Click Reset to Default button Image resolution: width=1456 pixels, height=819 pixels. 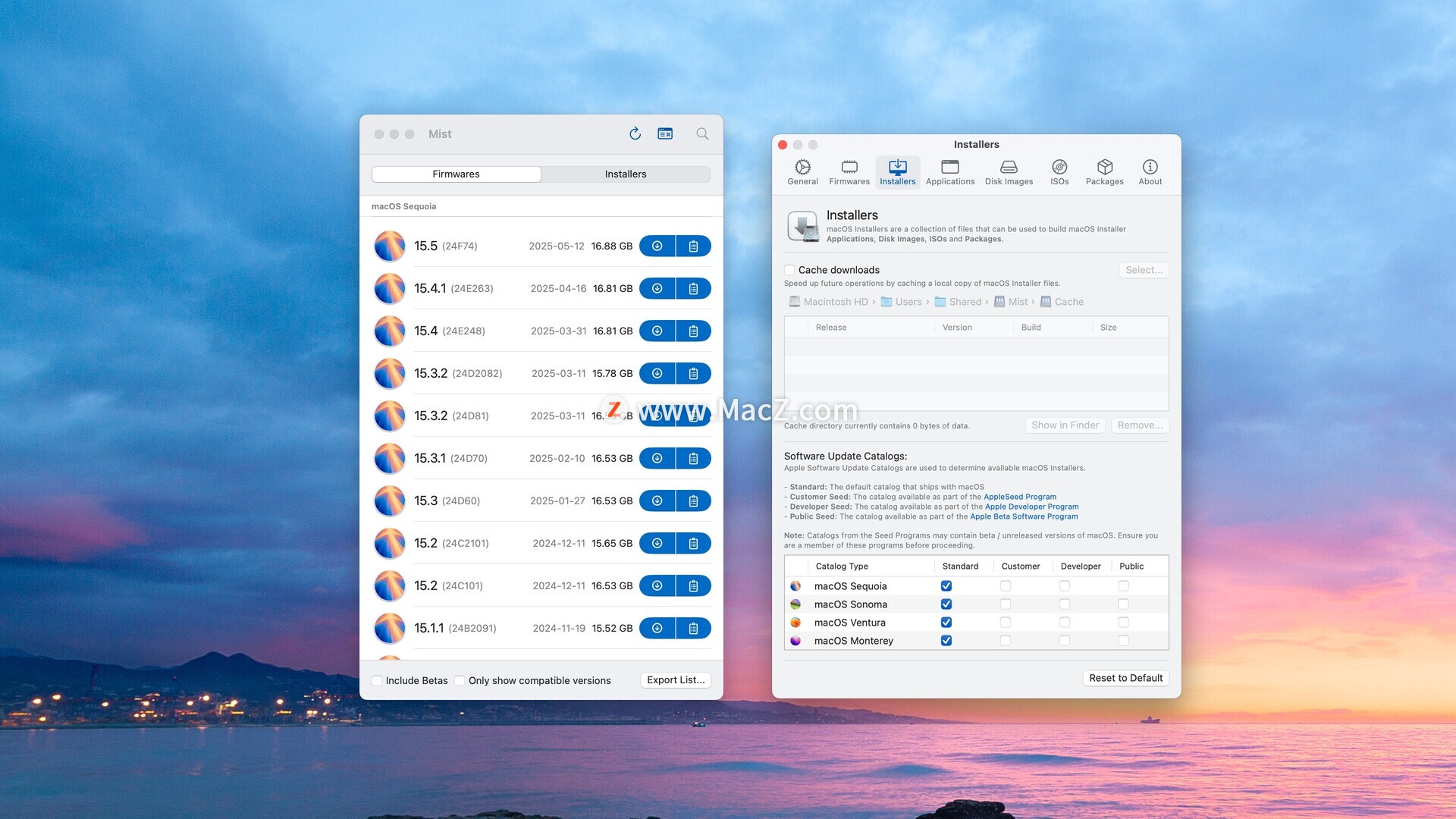click(x=1125, y=678)
